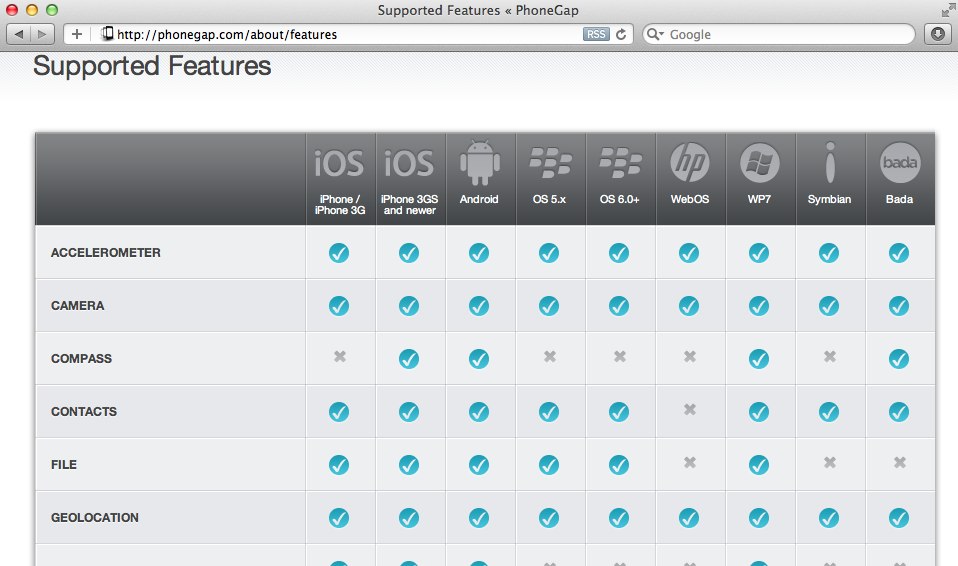Click the Bada logo
958x566 pixels.
(900, 163)
